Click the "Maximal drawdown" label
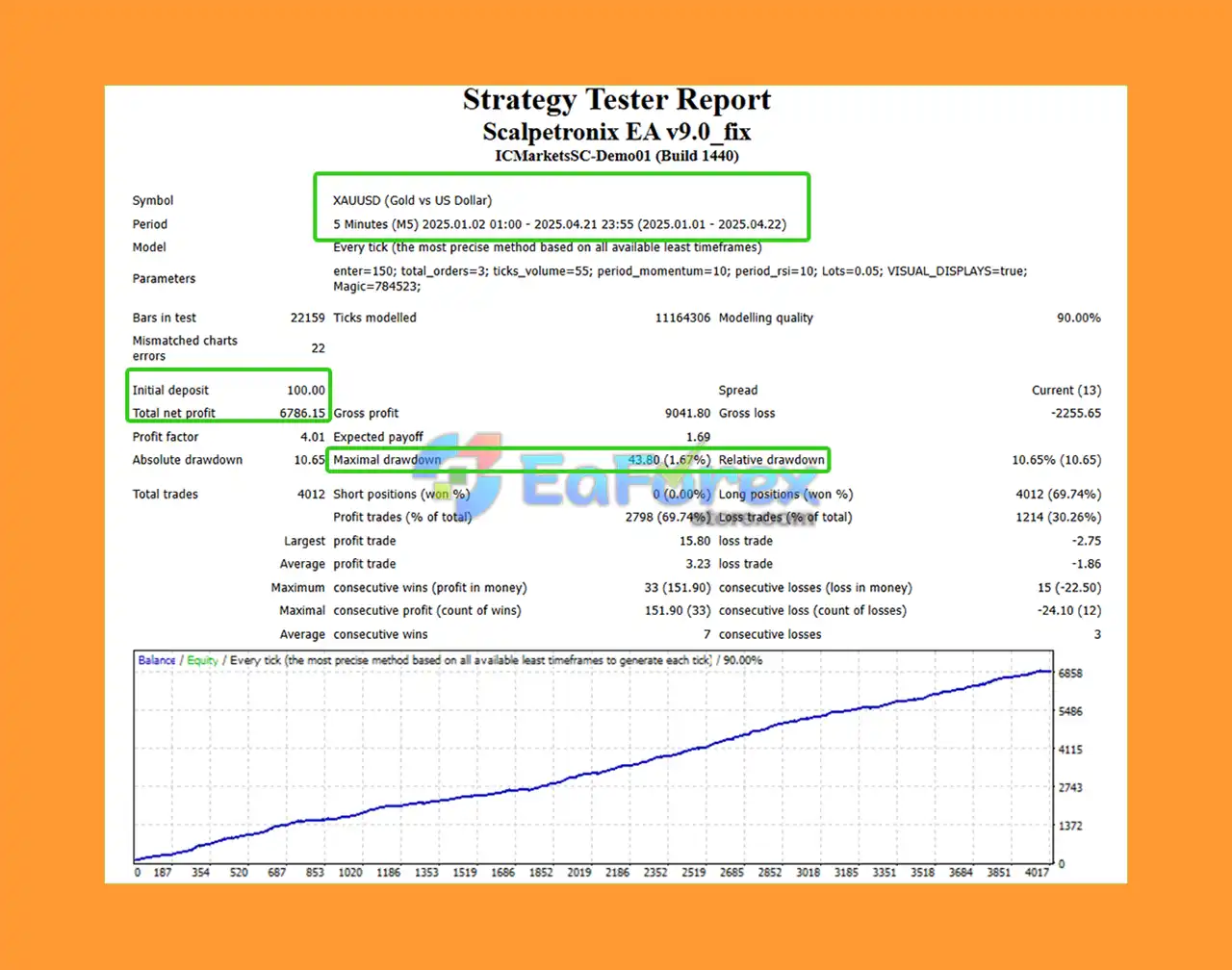 pyautogui.click(x=387, y=460)
